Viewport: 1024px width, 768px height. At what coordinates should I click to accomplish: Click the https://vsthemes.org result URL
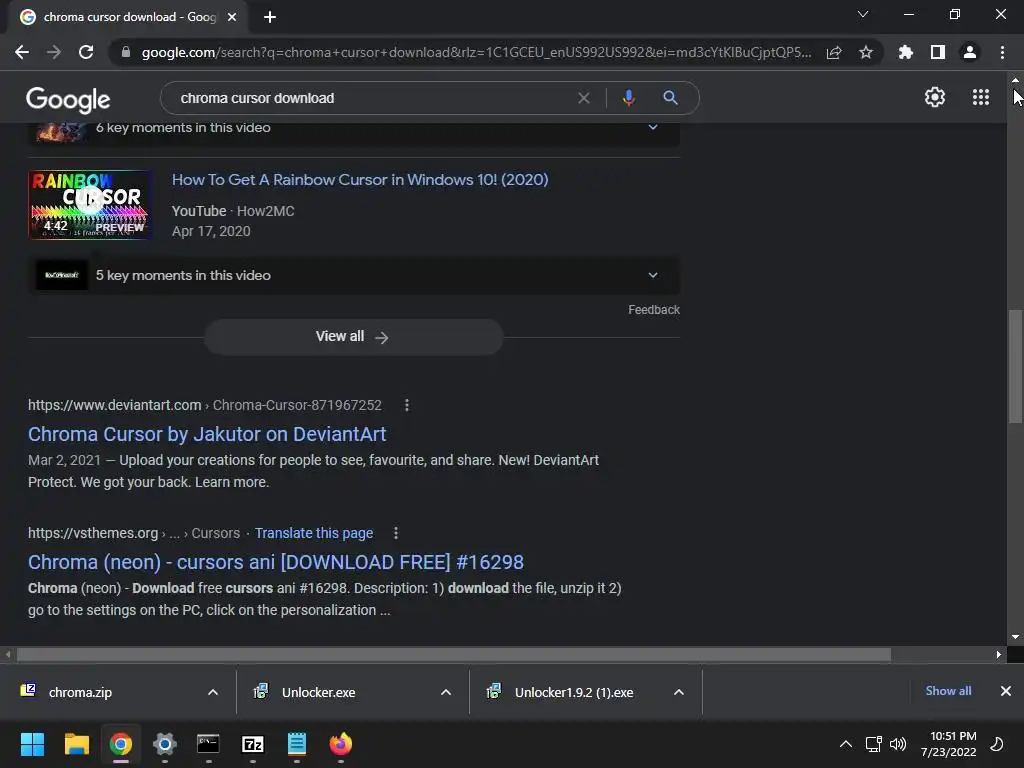coord(93,534)
